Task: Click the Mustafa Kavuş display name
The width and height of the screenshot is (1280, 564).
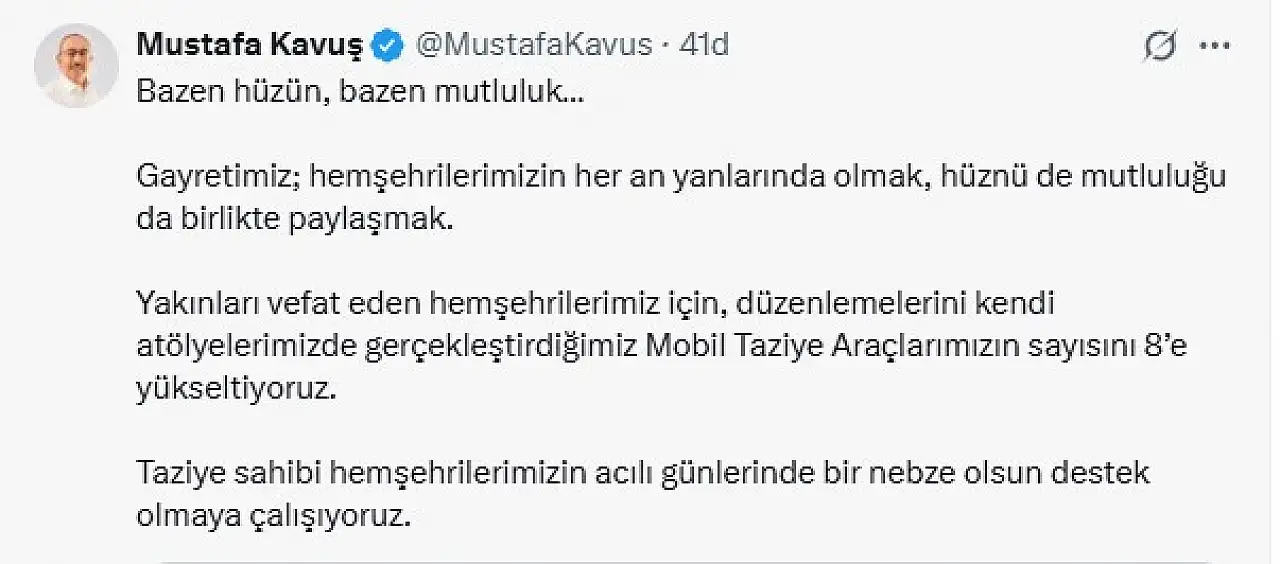Action: (x=251, y=45)
